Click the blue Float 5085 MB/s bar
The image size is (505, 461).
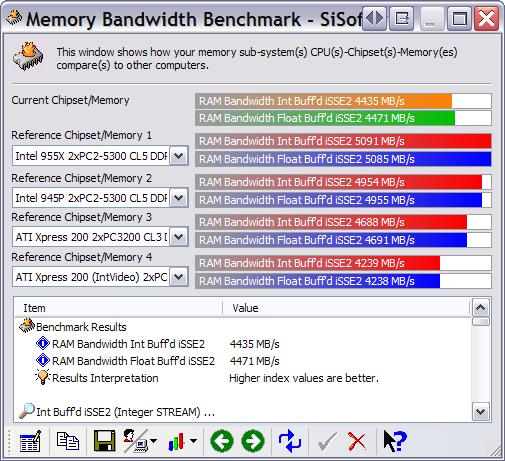[343, 159]
